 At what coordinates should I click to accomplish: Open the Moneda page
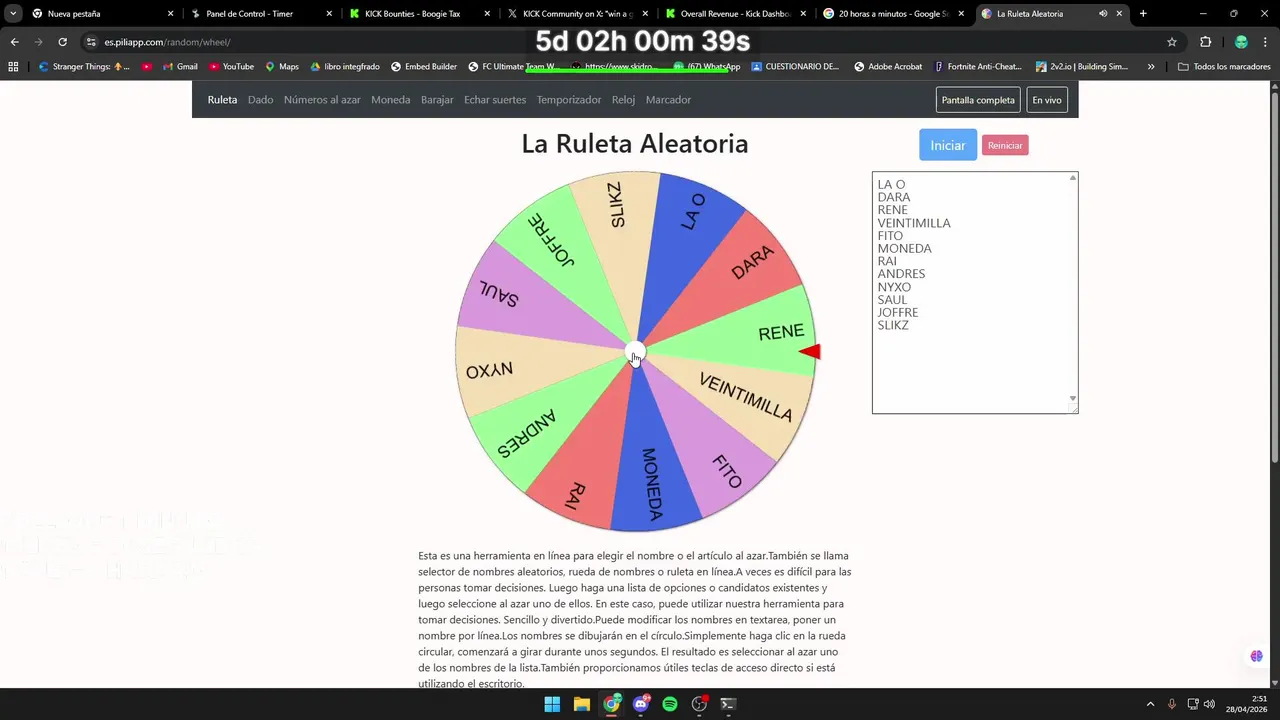click(390, 100)
